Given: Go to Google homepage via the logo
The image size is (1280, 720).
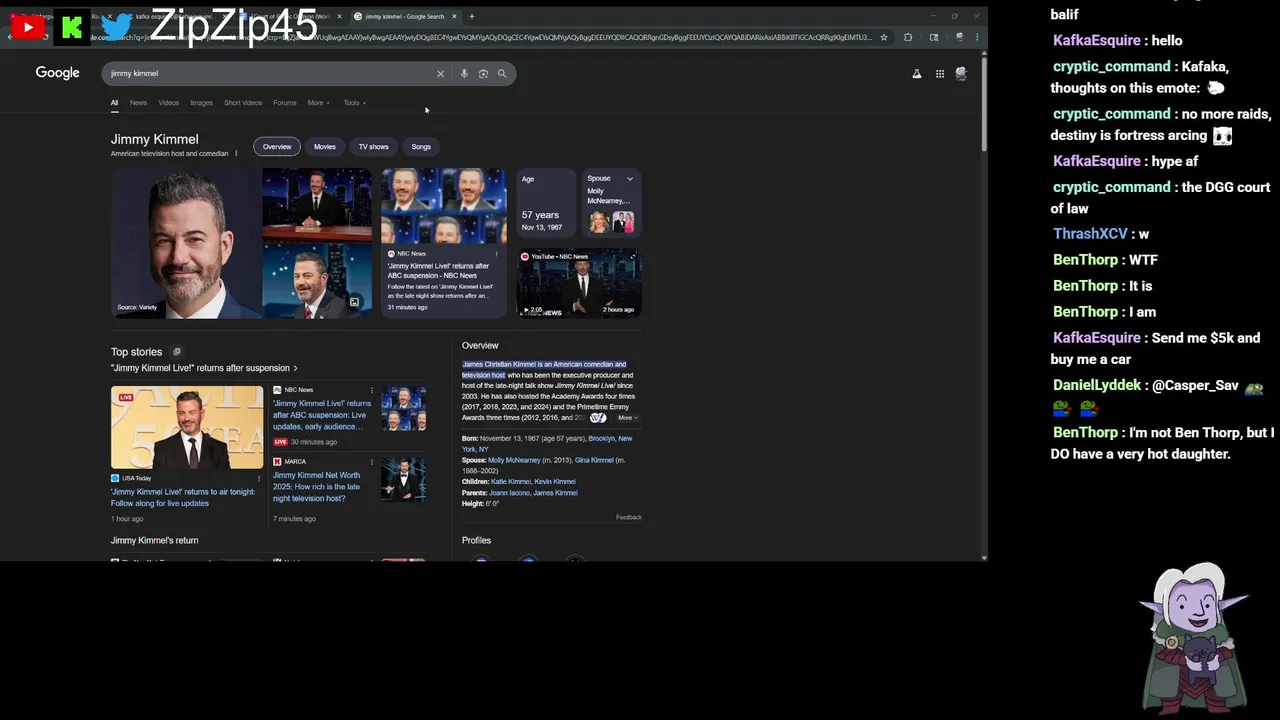Looking at the screenshot, I should click(57, 72).
